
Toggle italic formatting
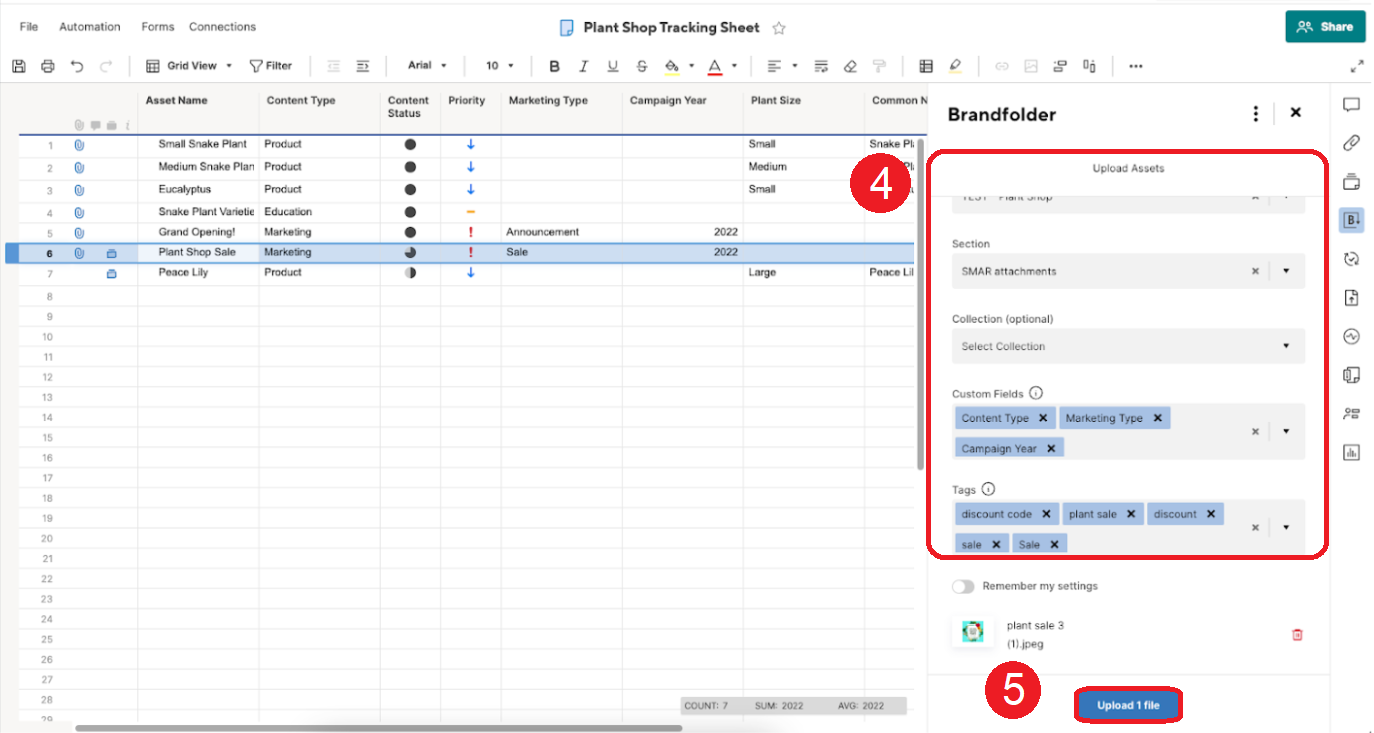tap(584, 66)
